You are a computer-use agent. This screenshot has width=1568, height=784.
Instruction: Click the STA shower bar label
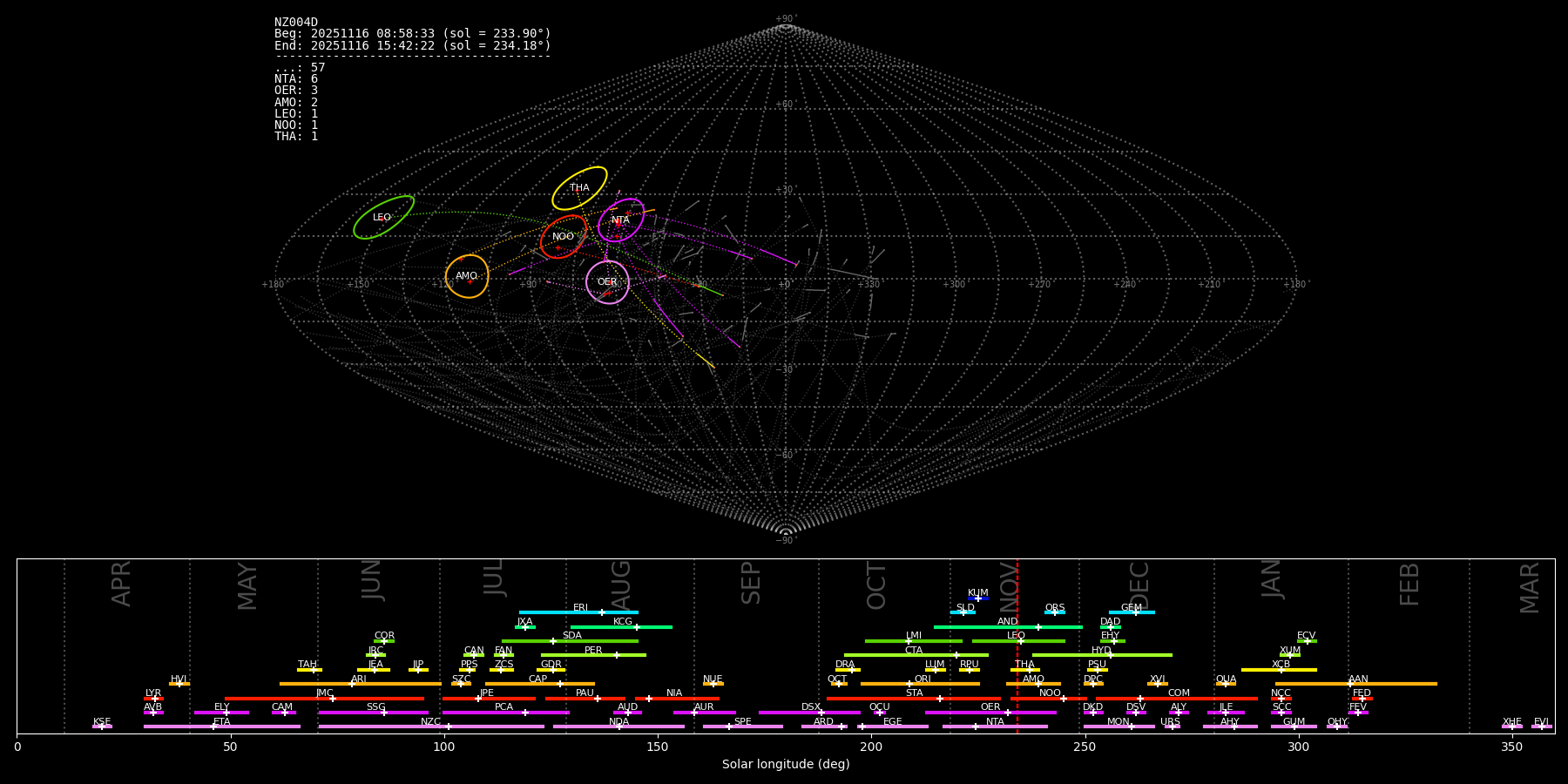[x=914, y=693]
